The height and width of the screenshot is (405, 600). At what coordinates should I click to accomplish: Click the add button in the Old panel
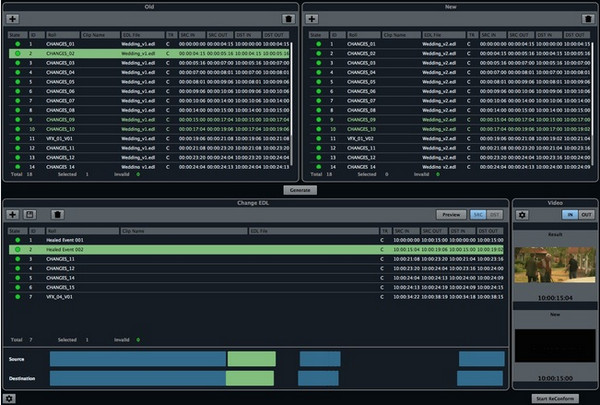[x=13, y=18]
